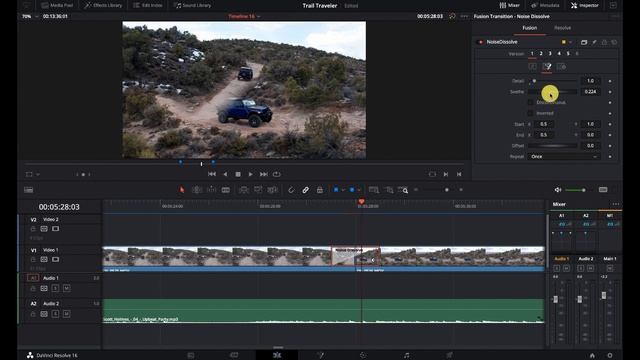Select Version 4 in the inspector
Viewport: 640px width, 360px height.
(x=559, y=53)
